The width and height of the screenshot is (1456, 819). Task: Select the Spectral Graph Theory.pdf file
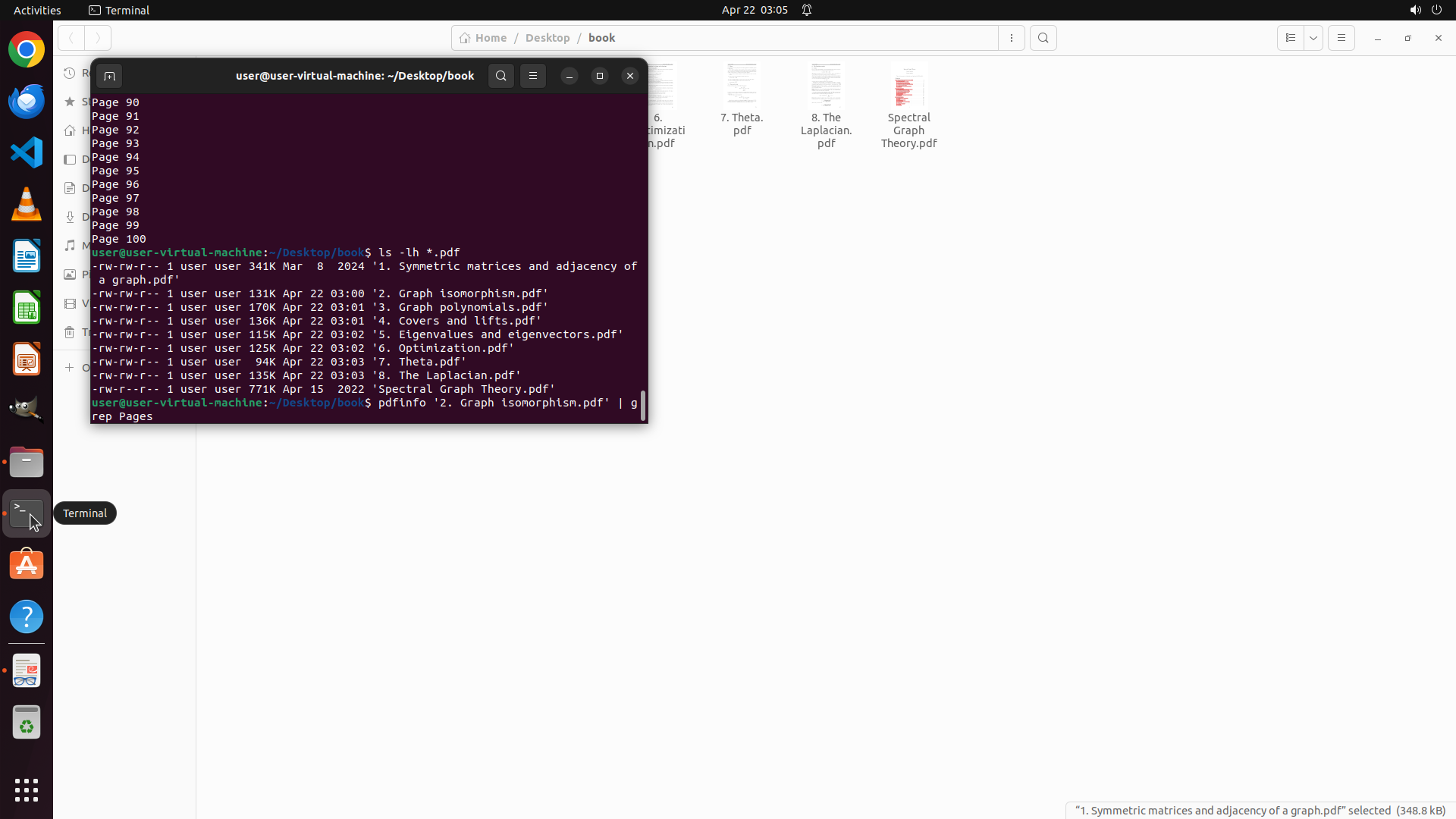click(908, 106)
